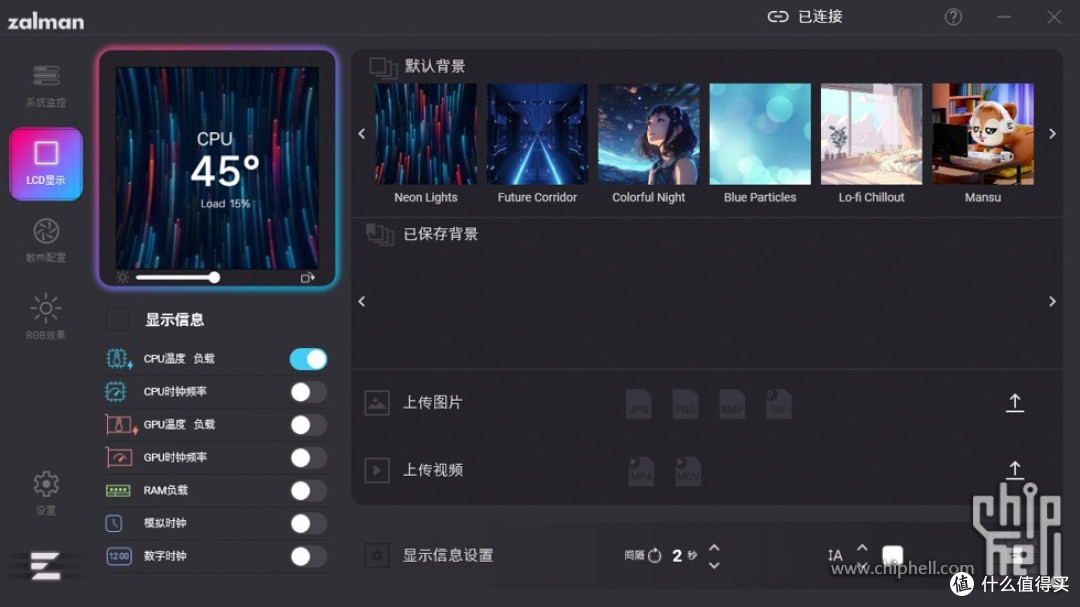Enable the 模拟时钟 analog clock switch
Image resolution: width=1080 pixels, height=607 pixels.
tap(309, 524)
